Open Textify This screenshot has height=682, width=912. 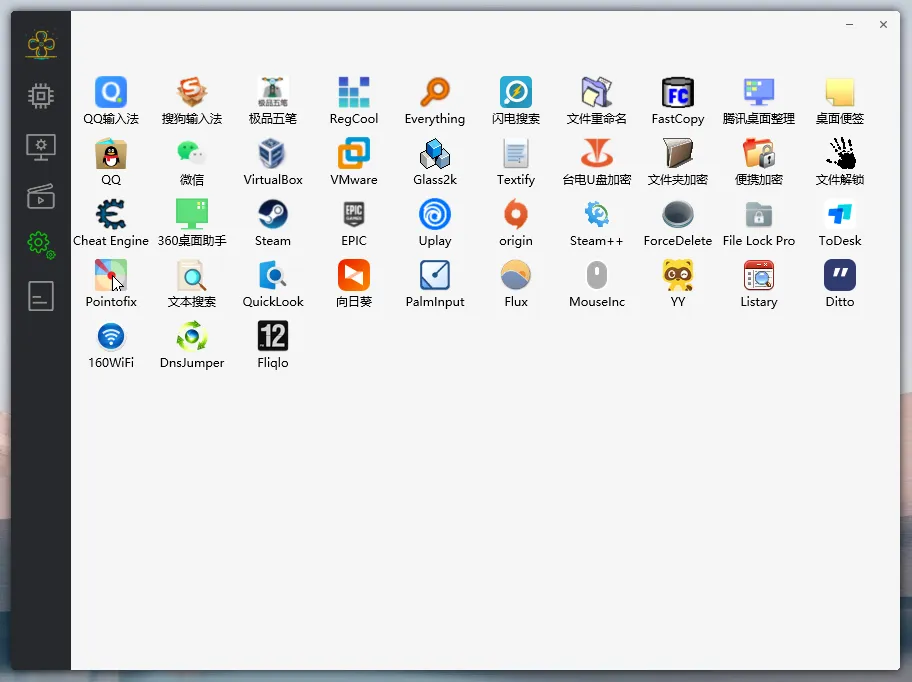[x=516, y=153]
